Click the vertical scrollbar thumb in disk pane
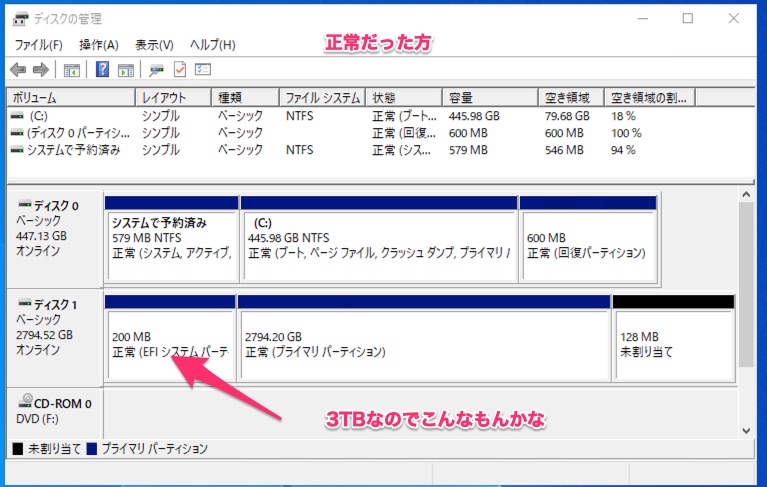 tap(746, 285)
